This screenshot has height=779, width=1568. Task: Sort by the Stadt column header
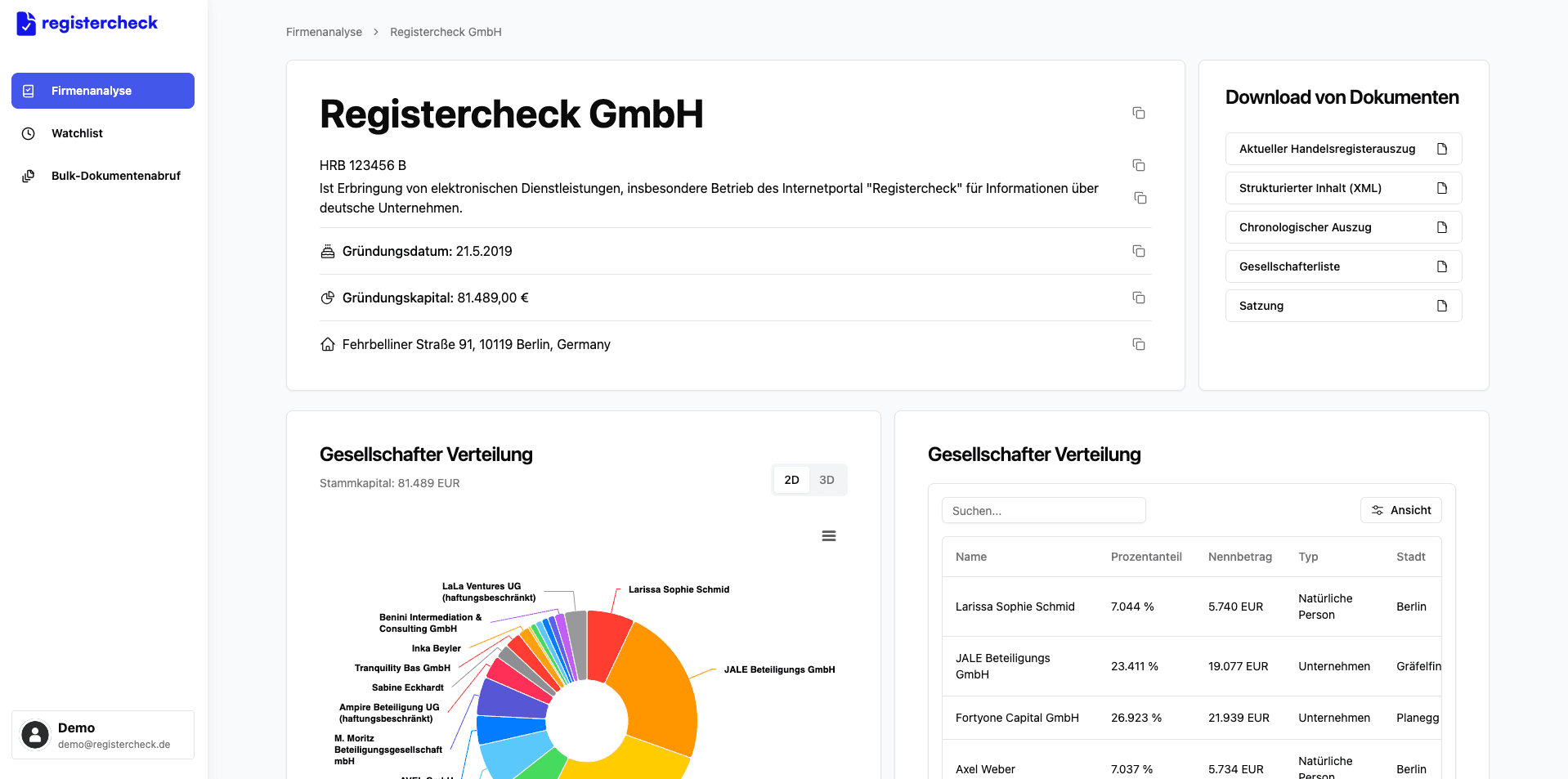tap(1411, 557)
